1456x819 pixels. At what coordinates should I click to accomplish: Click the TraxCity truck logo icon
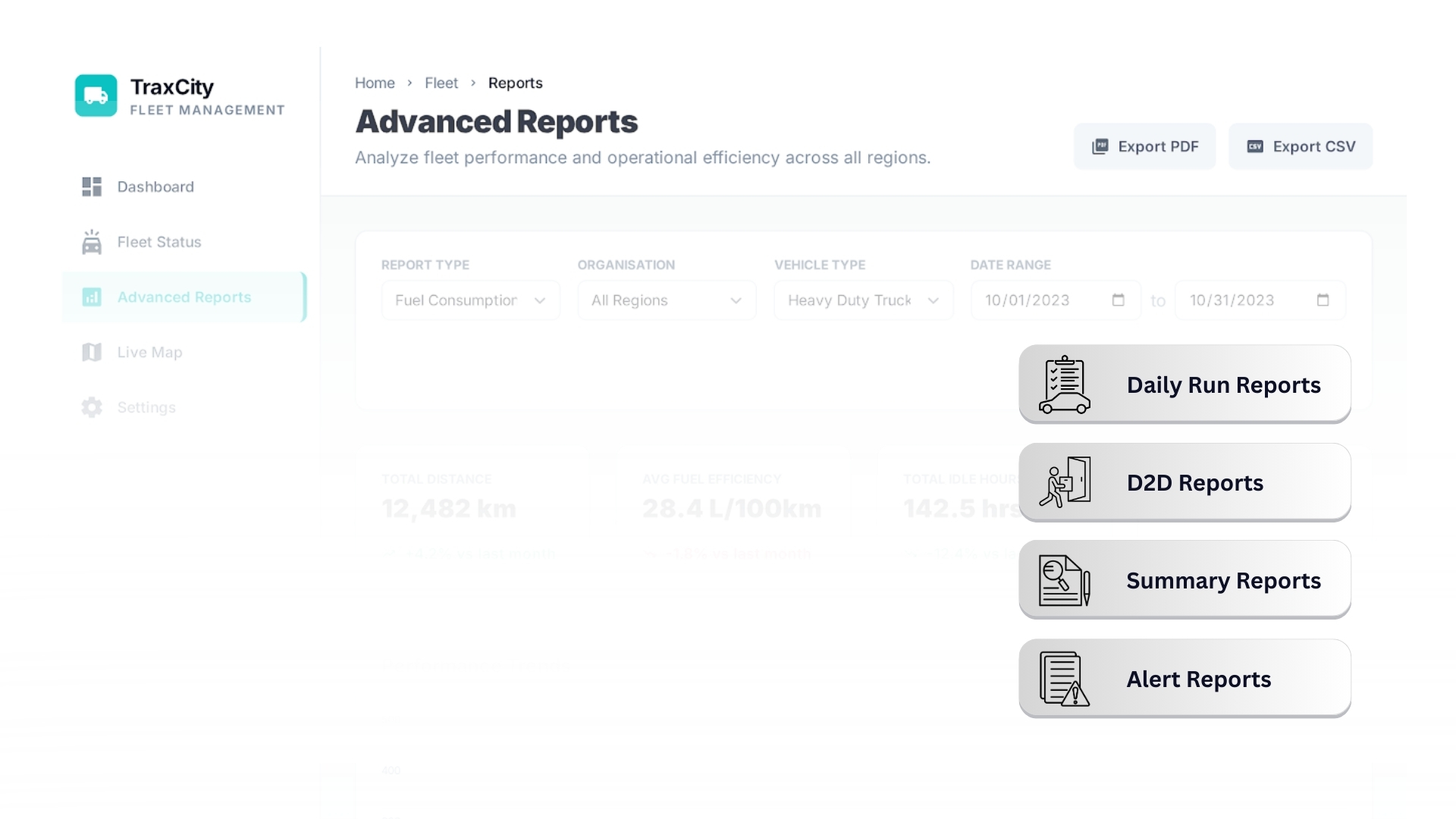(x=96, y=96)
